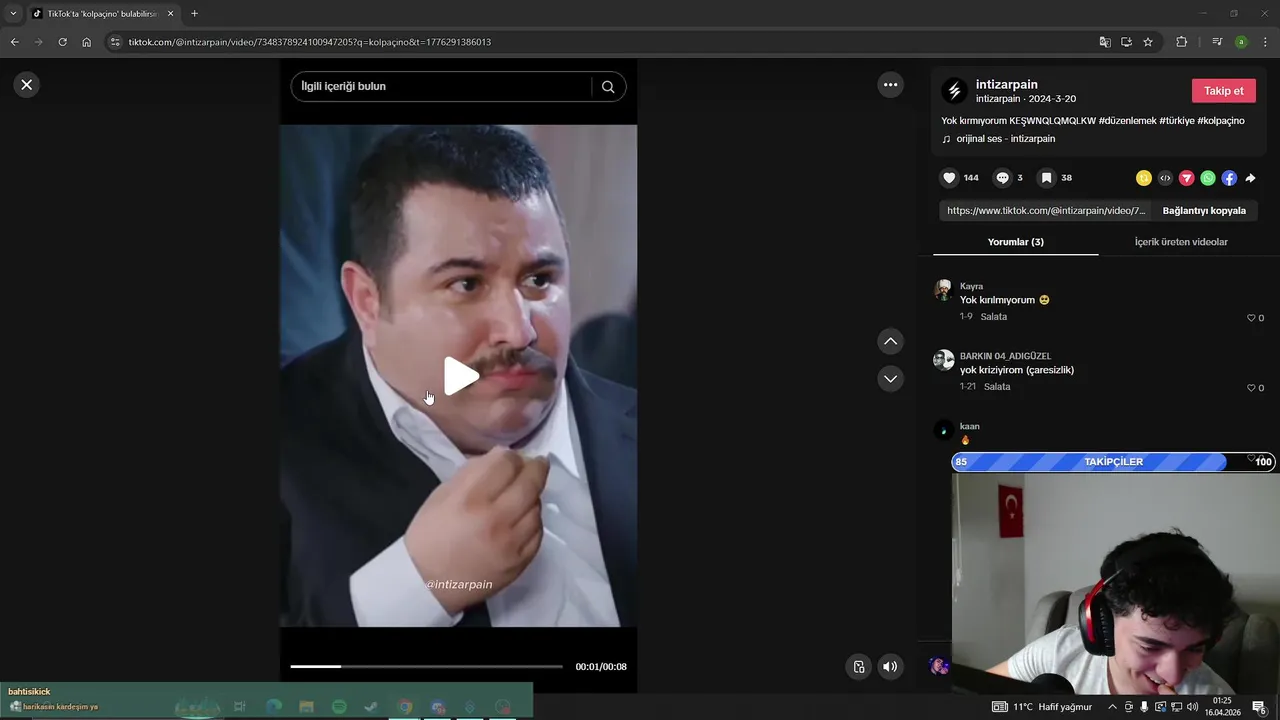Open the intizarpain username link
1280x720 pixels.
[x=1006, y=85]
